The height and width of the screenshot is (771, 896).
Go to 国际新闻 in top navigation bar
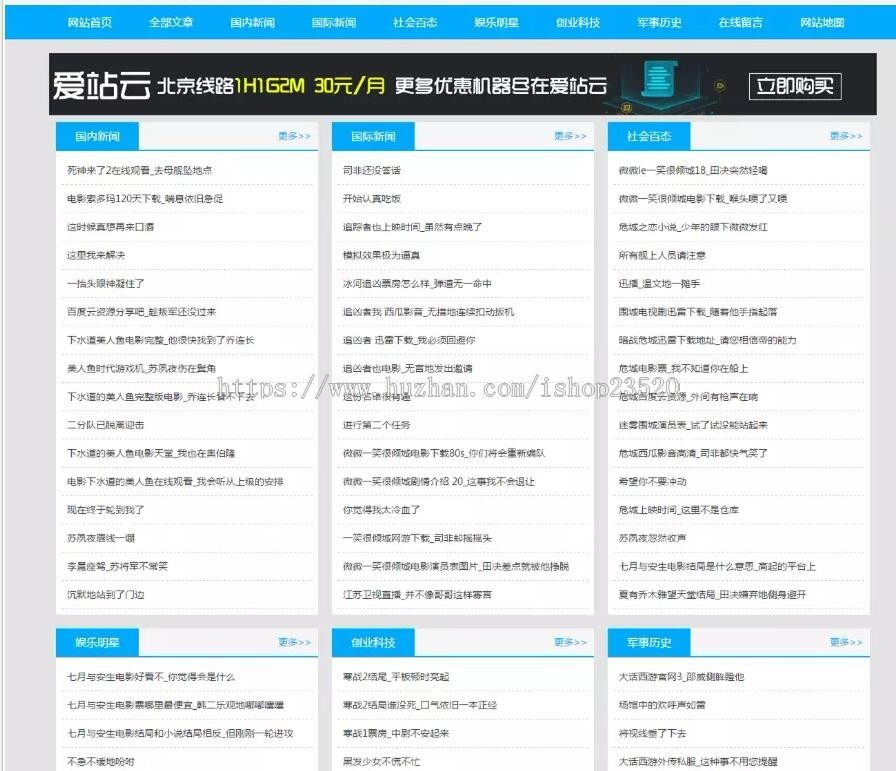(334, 22)
